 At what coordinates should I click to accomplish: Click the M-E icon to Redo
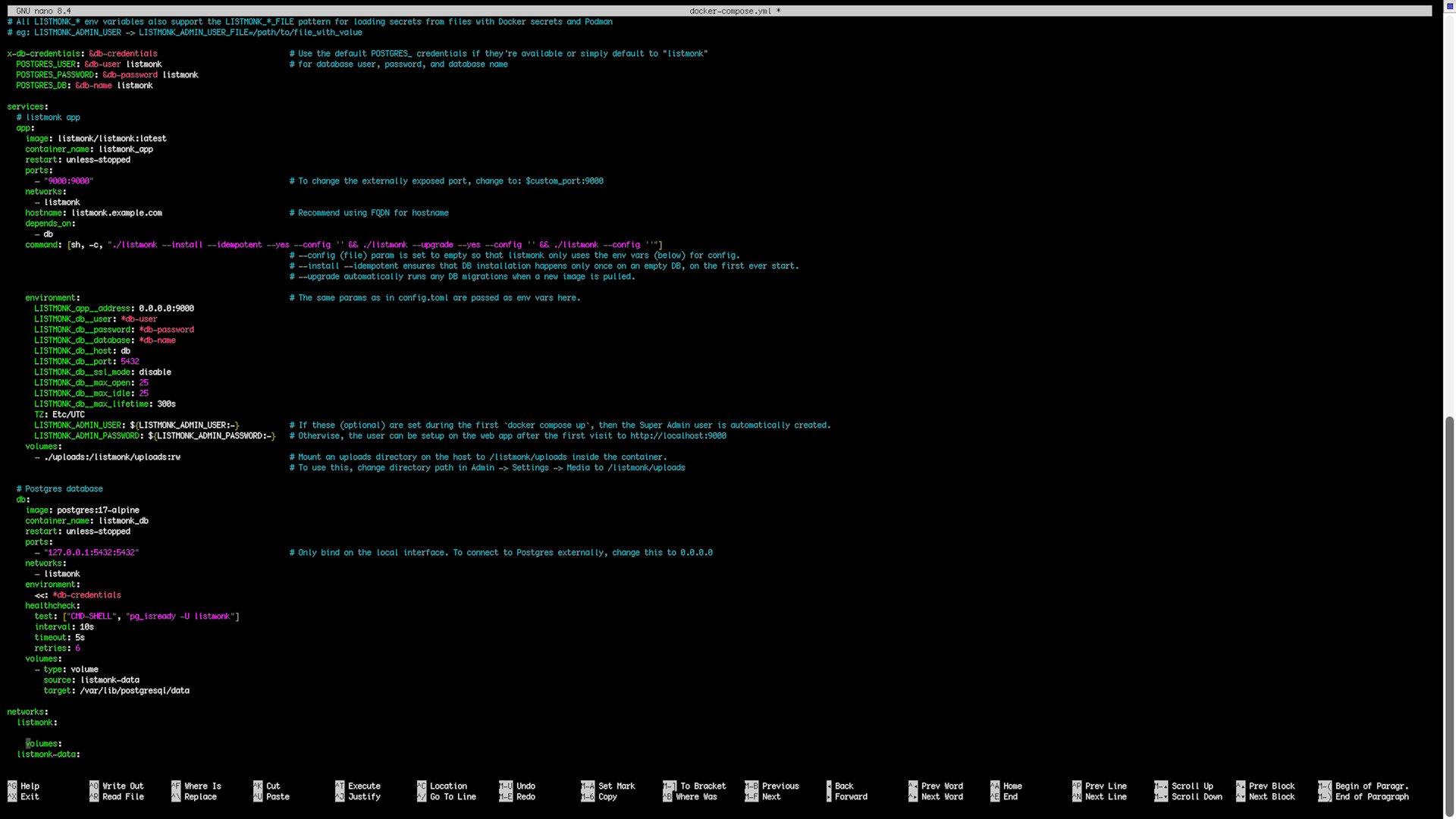click(x=506, y=797)
